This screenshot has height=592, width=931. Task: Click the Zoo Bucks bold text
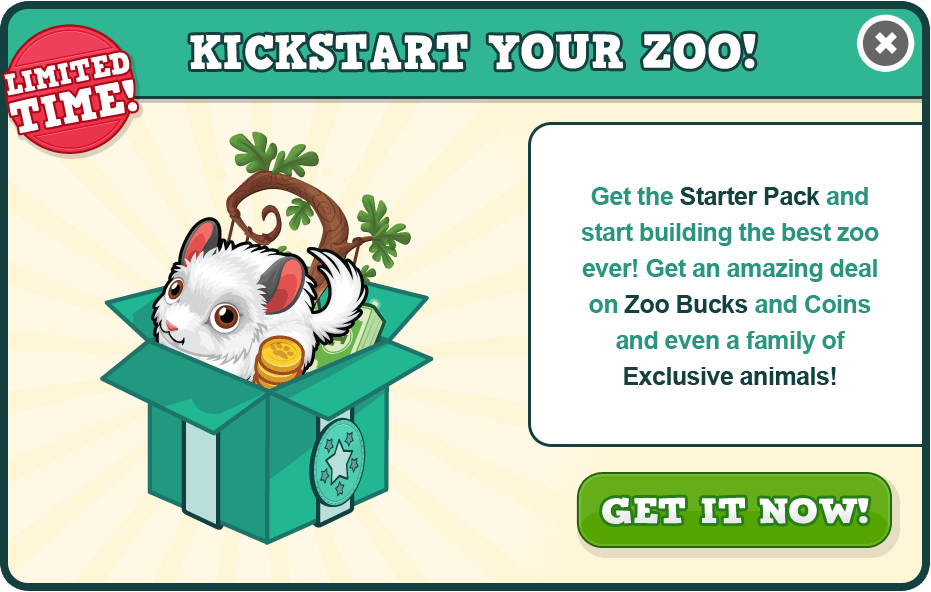click(685, 305)
